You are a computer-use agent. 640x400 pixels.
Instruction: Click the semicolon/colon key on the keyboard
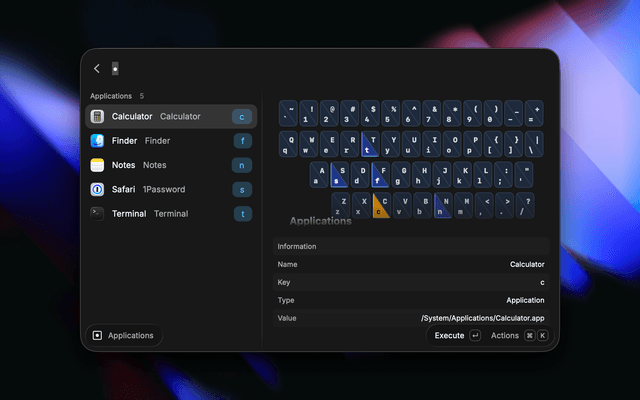pyautogui.click(x=503, y=175)
